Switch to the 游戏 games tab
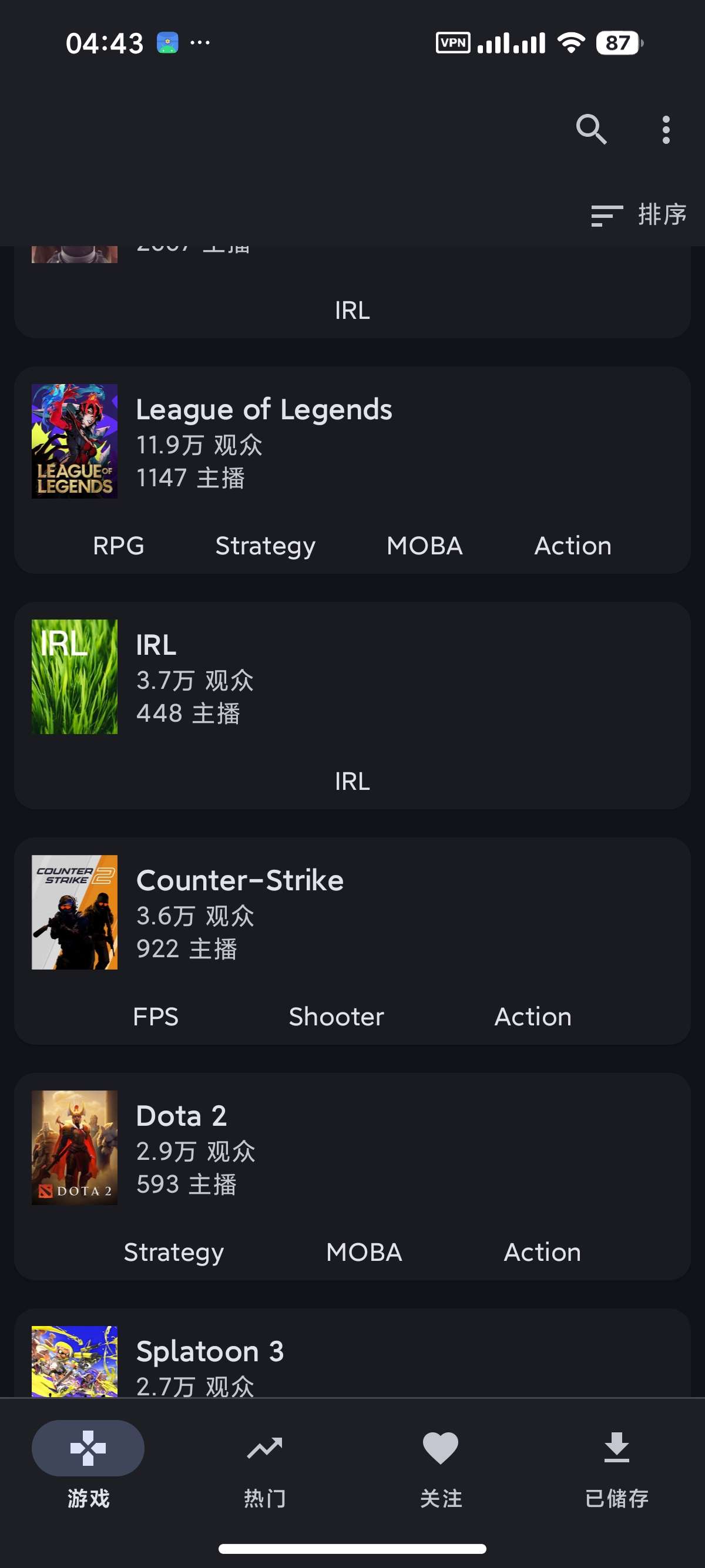This screenshot has width=705, height=1568. click(x=88, y=1464)
